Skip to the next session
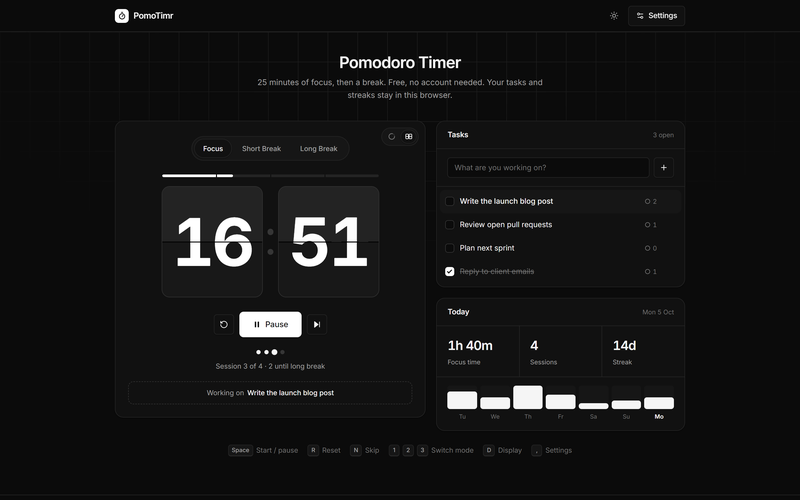 coord(317,324)
